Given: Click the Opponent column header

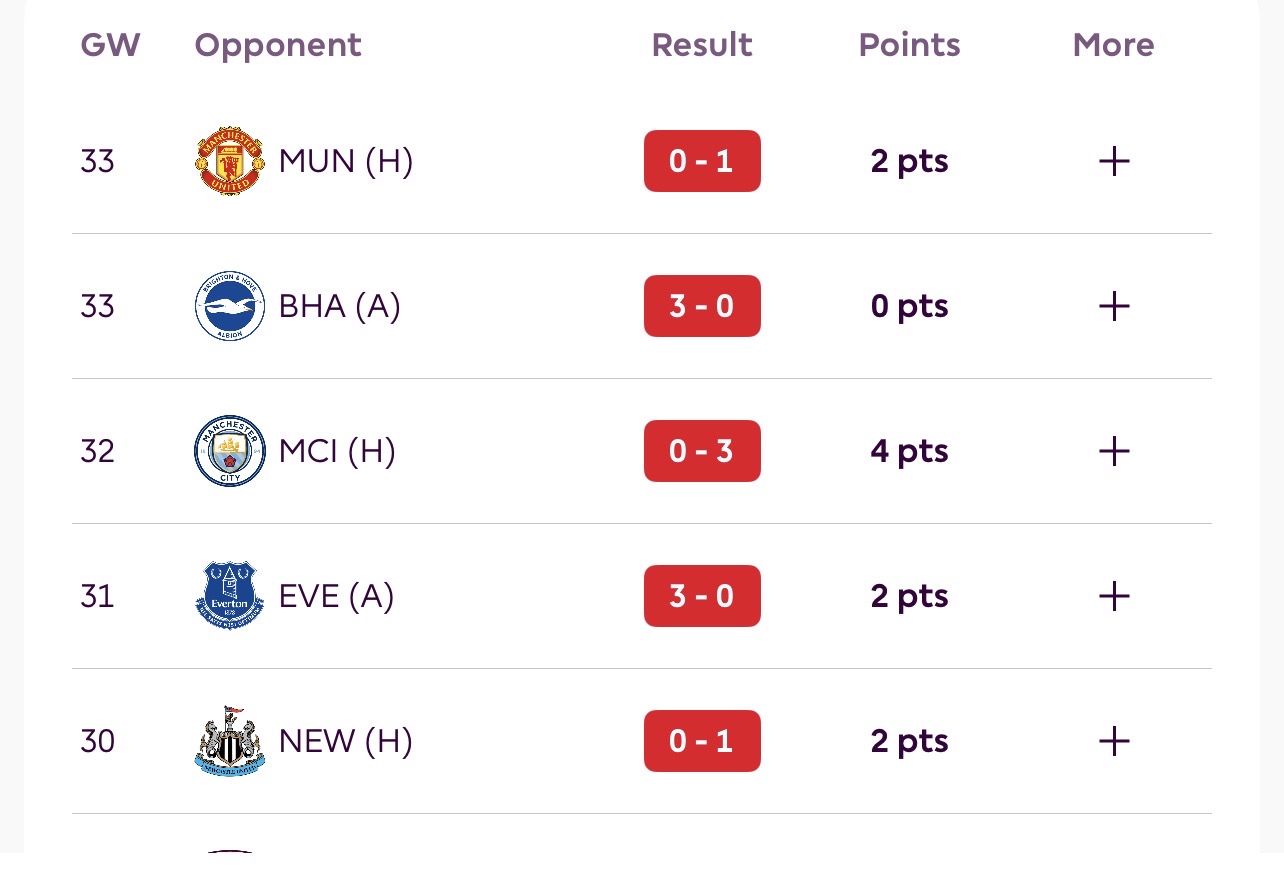Looking at the screenshot, I should click(278, 45).
